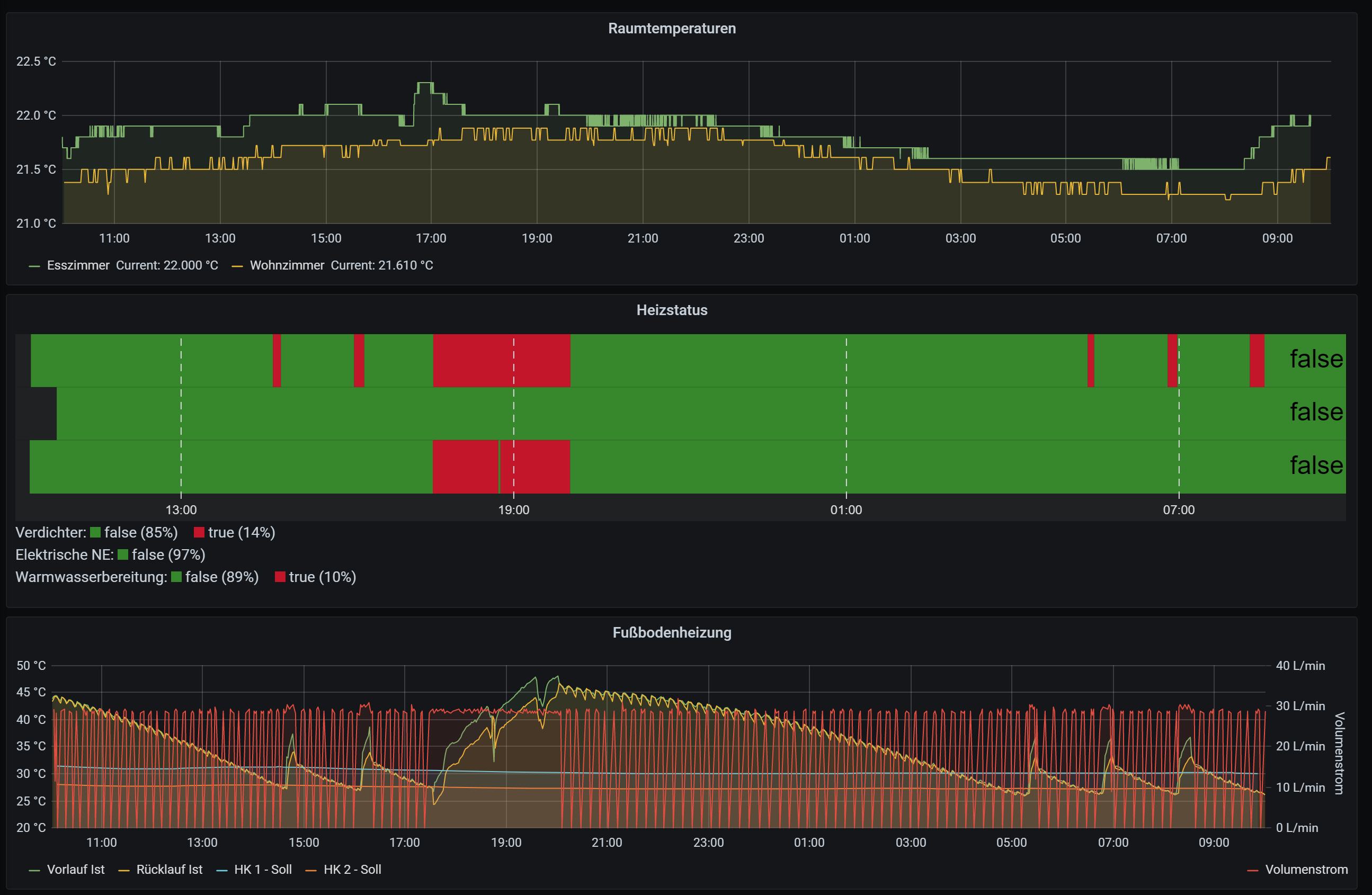Click green Elektrische NE false swatch

[123, 554]
